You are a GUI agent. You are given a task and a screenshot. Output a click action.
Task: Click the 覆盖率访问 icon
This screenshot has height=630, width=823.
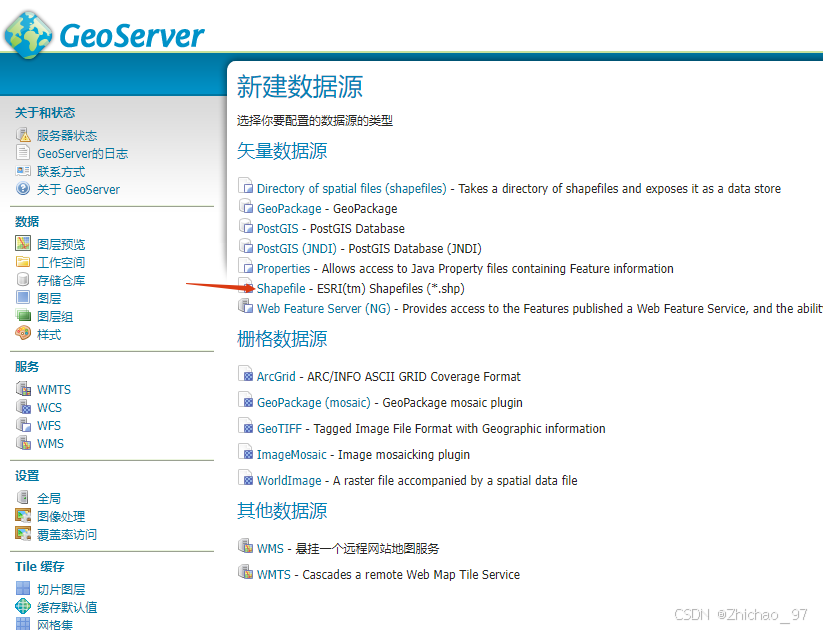coord(23,533)
